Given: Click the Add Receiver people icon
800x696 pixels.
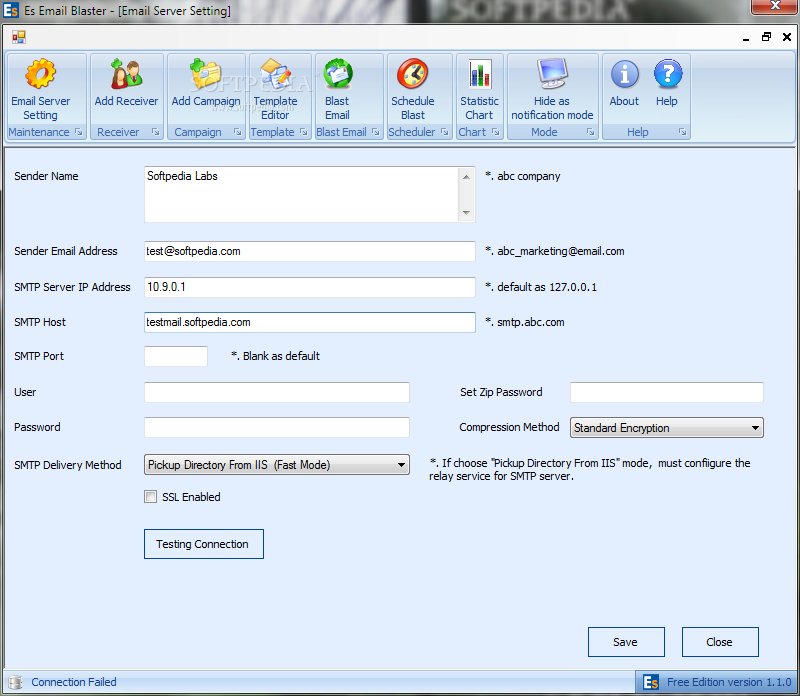Looking at the screenshot, I should pyautogui.click(x=126, y=73).
